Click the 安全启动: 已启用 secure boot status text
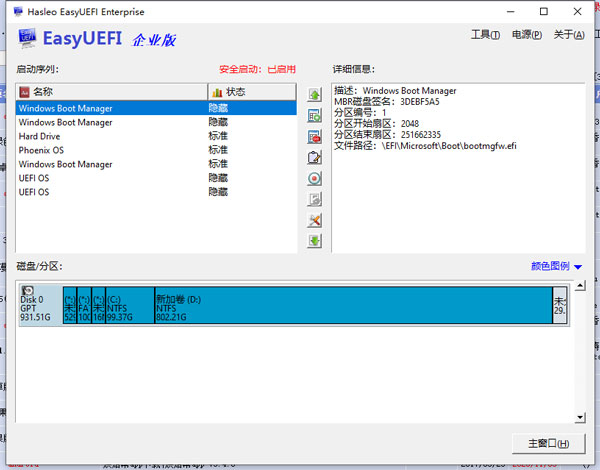 tap(258, 69)
